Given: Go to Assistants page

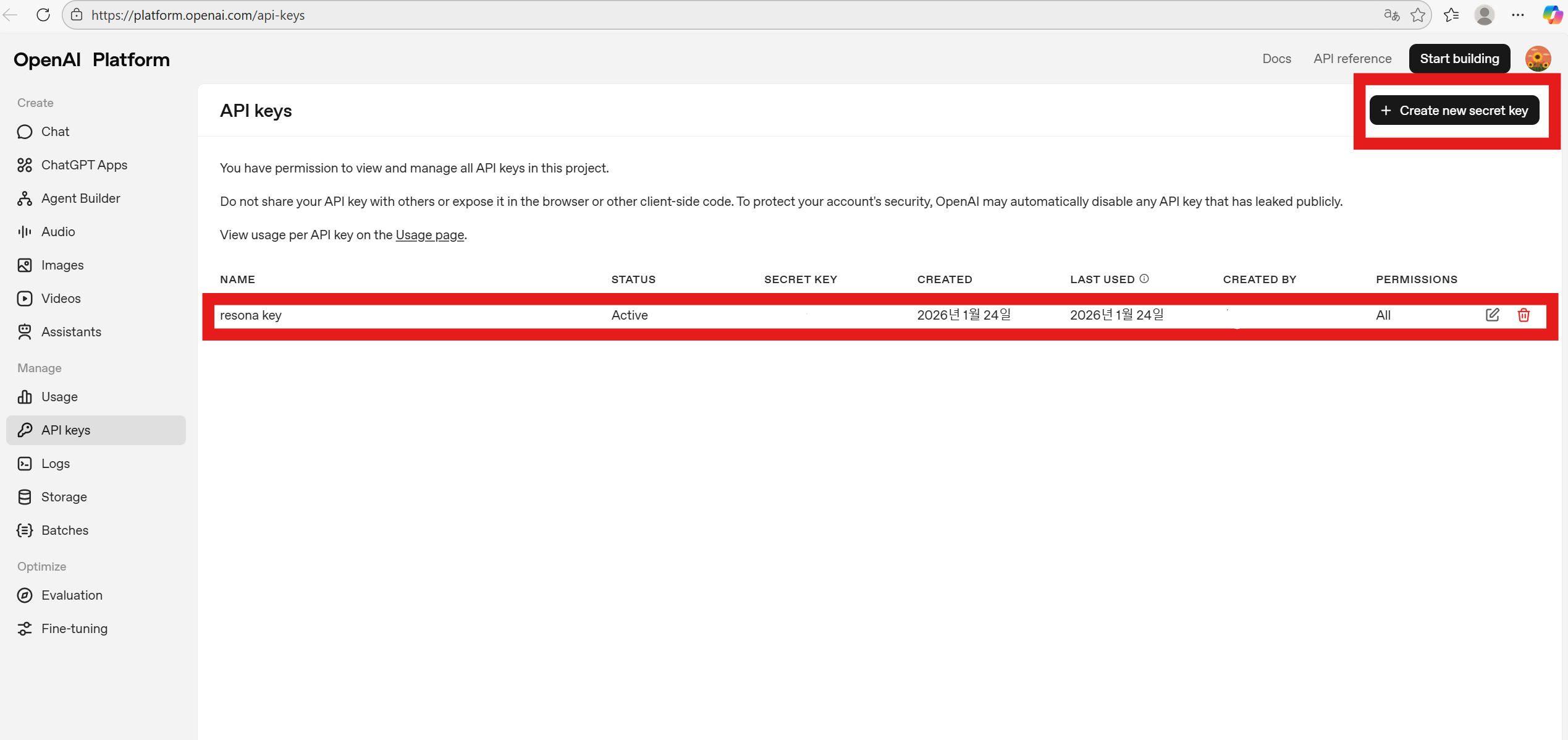Looking at the screenshot, I should [x=96, y=332].
